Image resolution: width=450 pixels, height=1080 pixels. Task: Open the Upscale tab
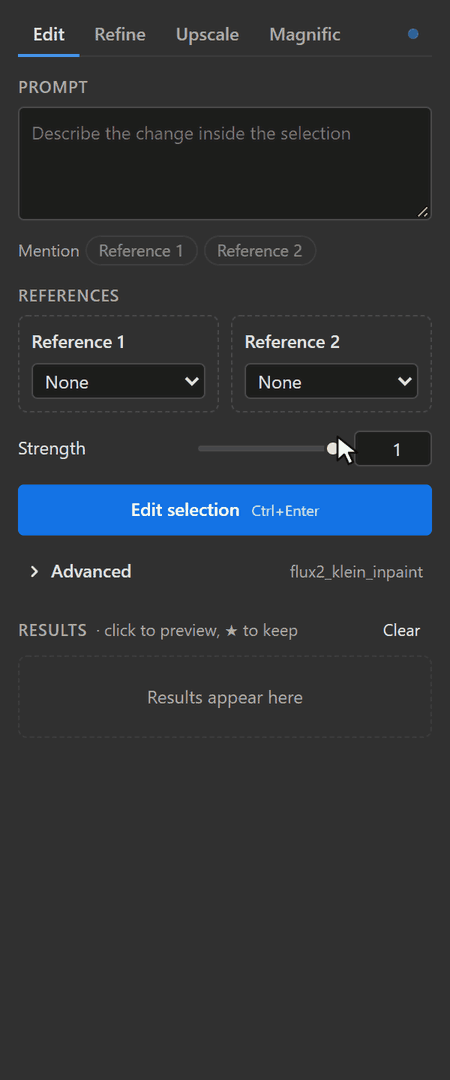click(207, 34)
